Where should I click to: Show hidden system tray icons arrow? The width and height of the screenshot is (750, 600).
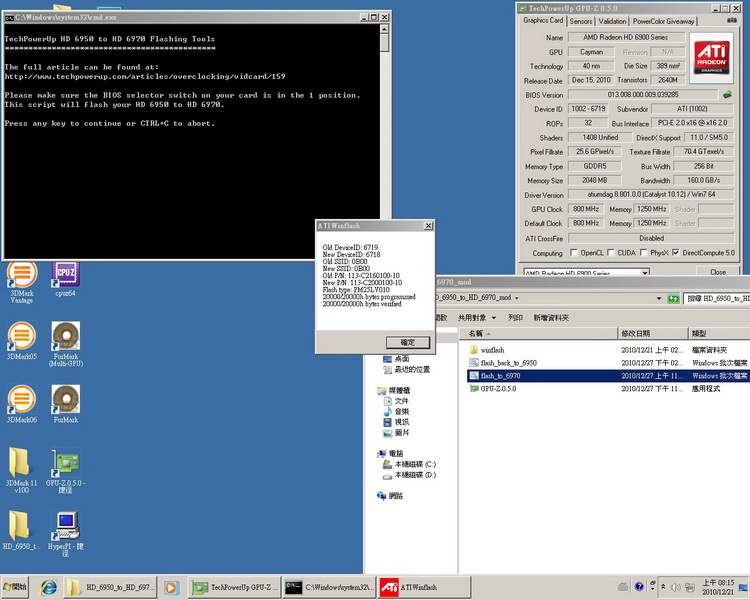[x=663, y=587]
